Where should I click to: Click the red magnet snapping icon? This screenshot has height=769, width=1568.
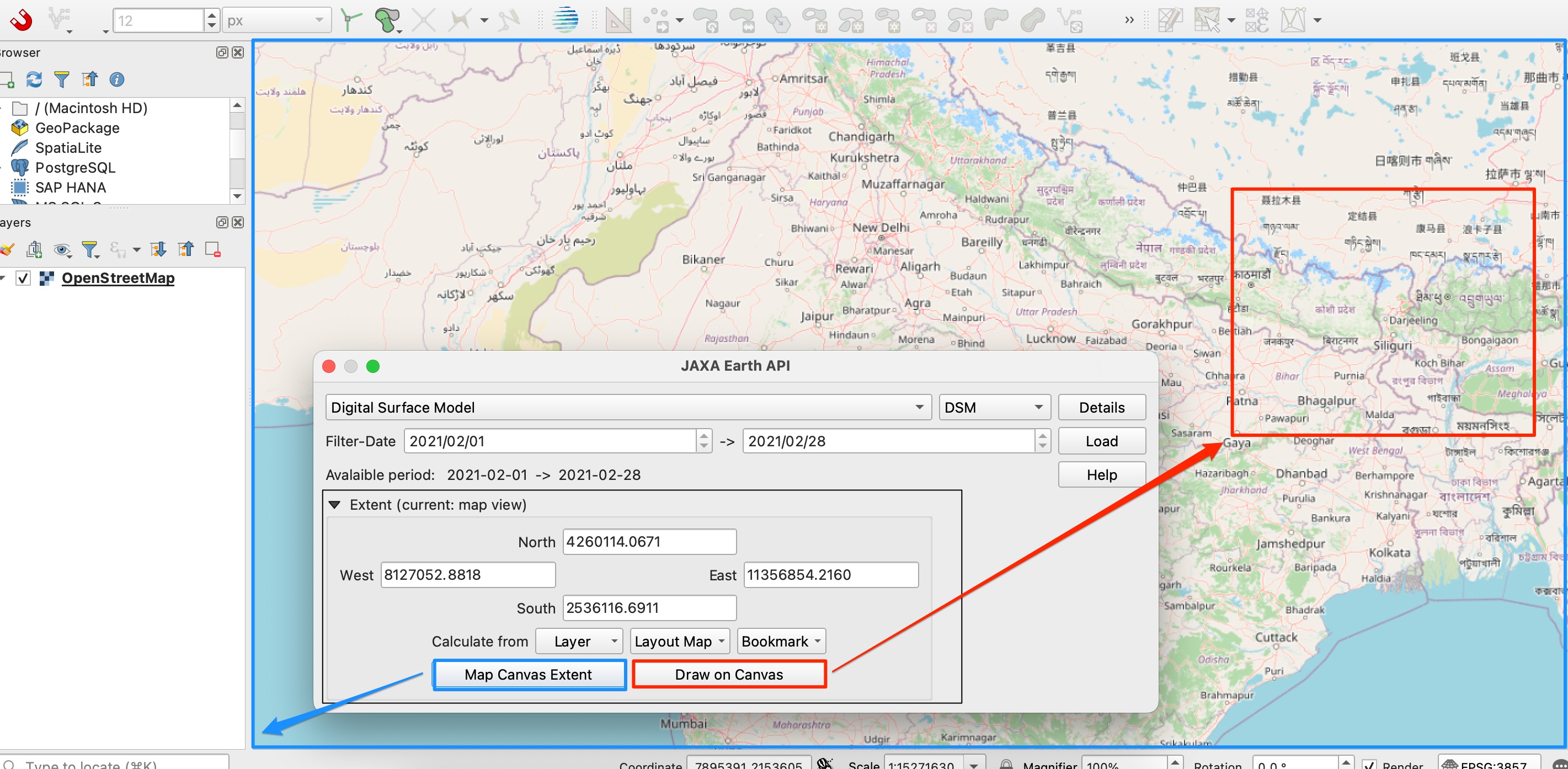(x=22, y=20)
